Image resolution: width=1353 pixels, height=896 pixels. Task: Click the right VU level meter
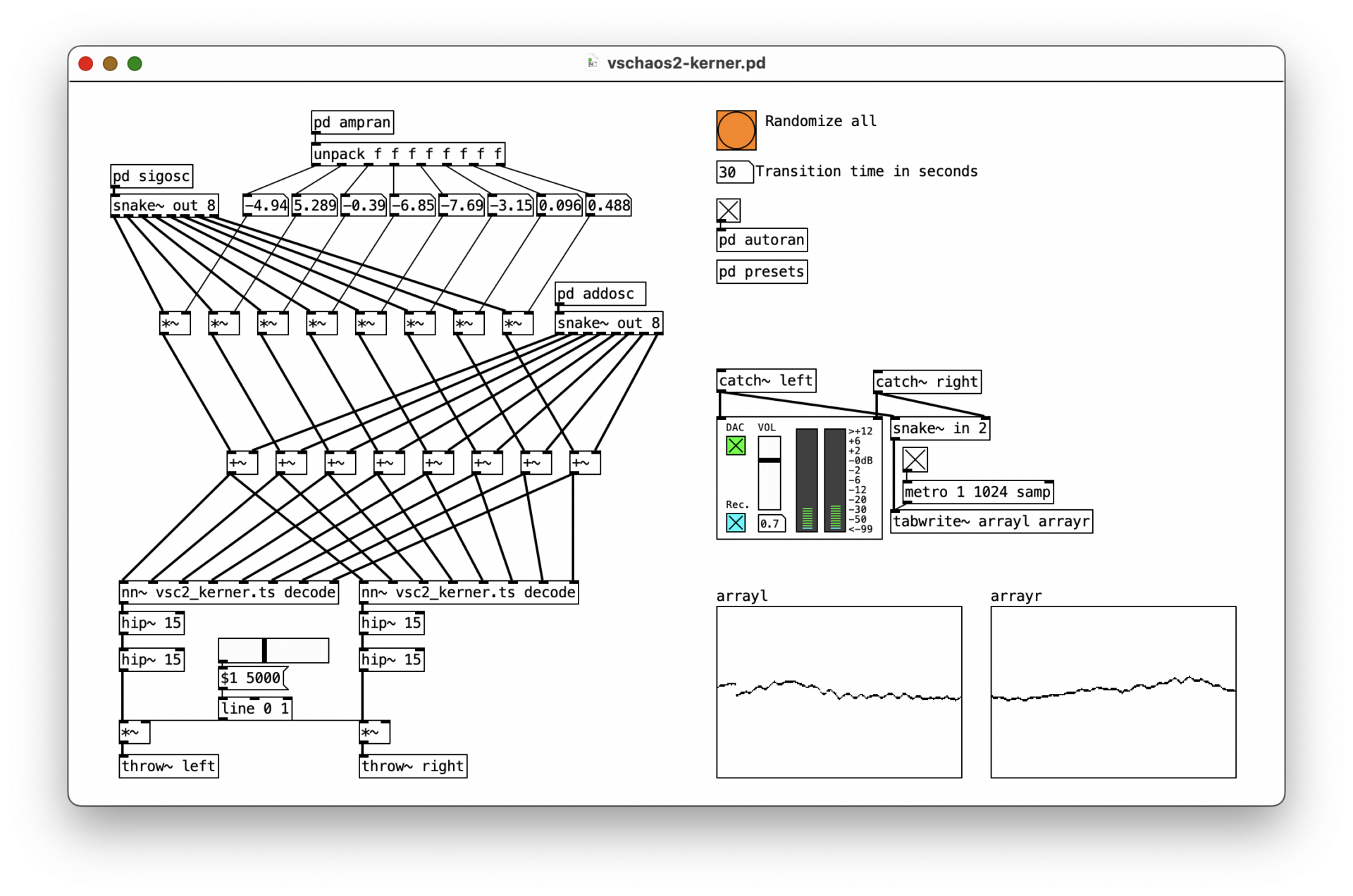click(834, 480)
